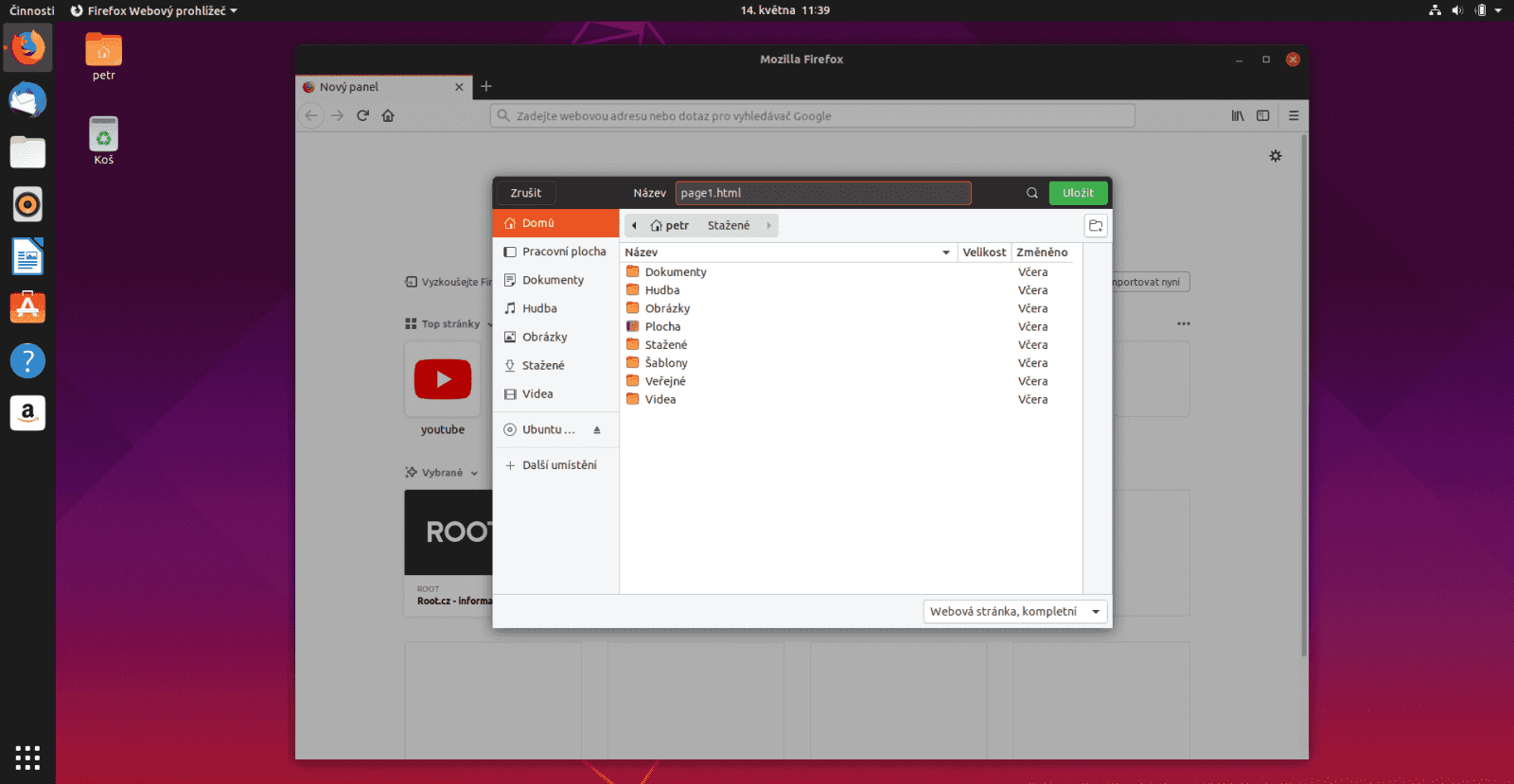Viewport: 1514px width, 784px height.
Task: Open Firefox library icon
Action: click(1238, 115)
